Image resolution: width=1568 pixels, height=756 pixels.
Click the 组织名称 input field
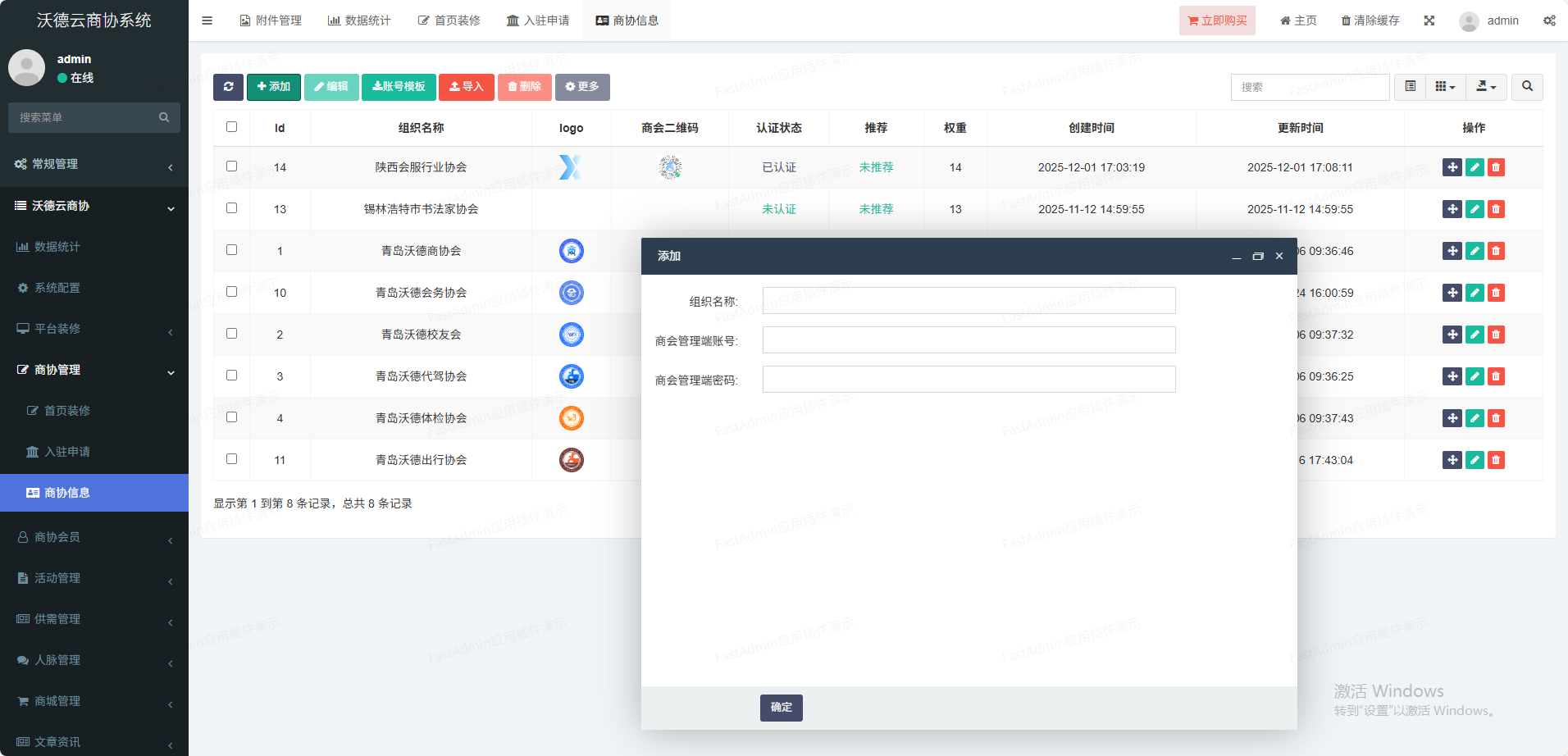tap(969, 301)
